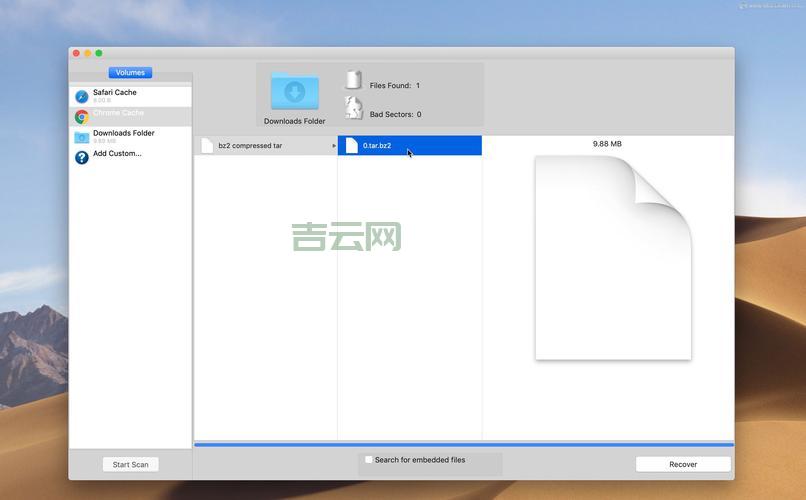Click the blue scan progress bar
The height and width of the screenshot is (500, 806).
pyautogui.click(x=463, y=444)
